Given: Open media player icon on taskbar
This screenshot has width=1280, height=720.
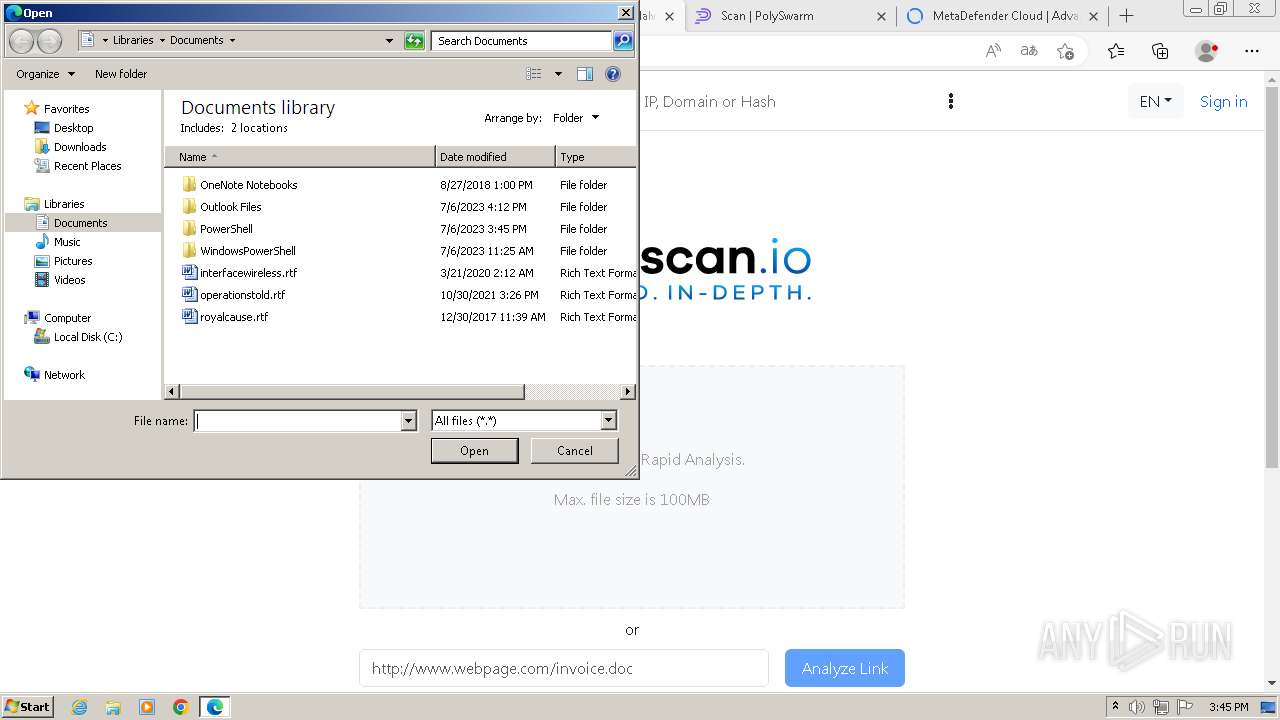Looking at the screenshot, I should tap(147, 707).
